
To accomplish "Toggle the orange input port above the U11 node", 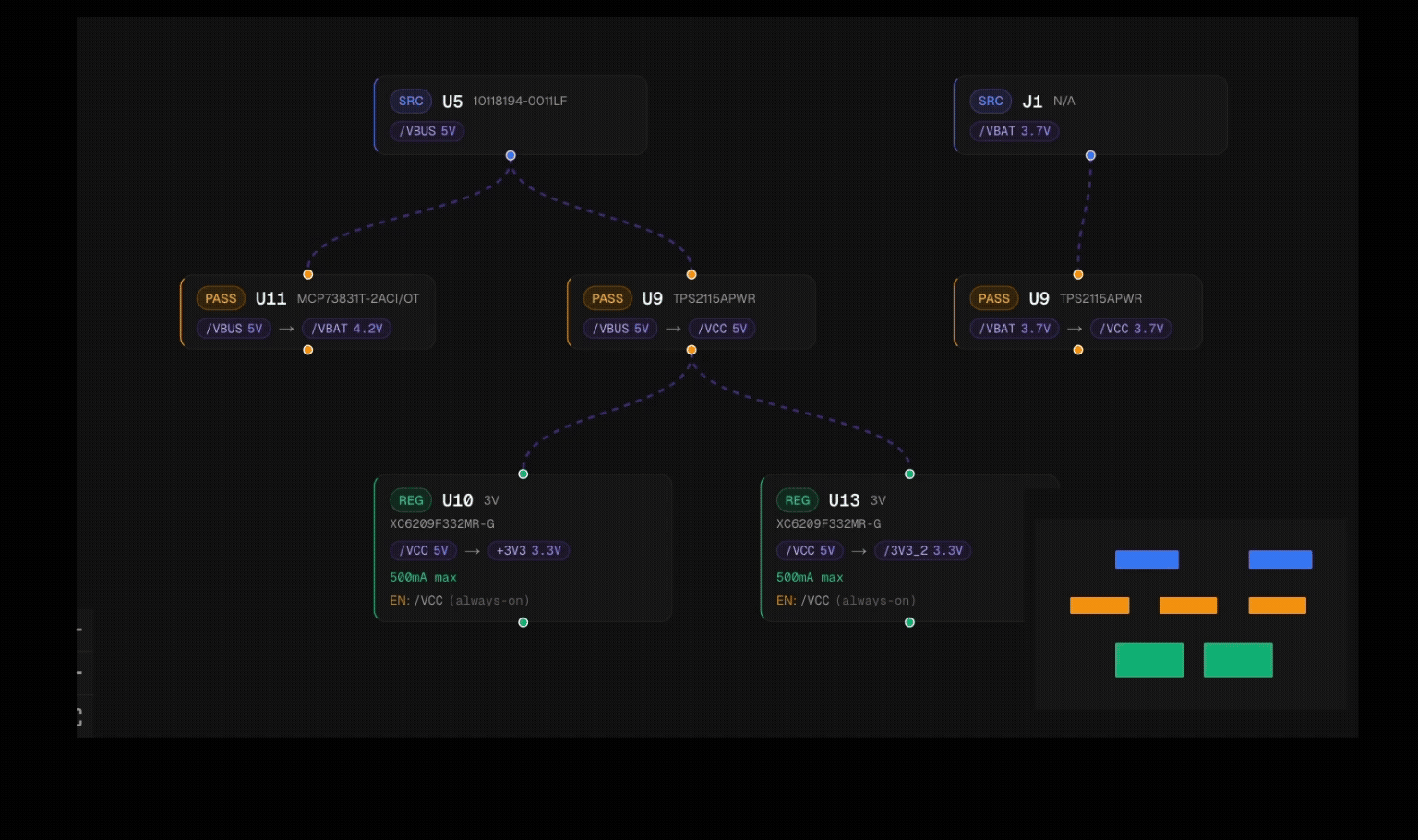I will click(x=308, y=274).
